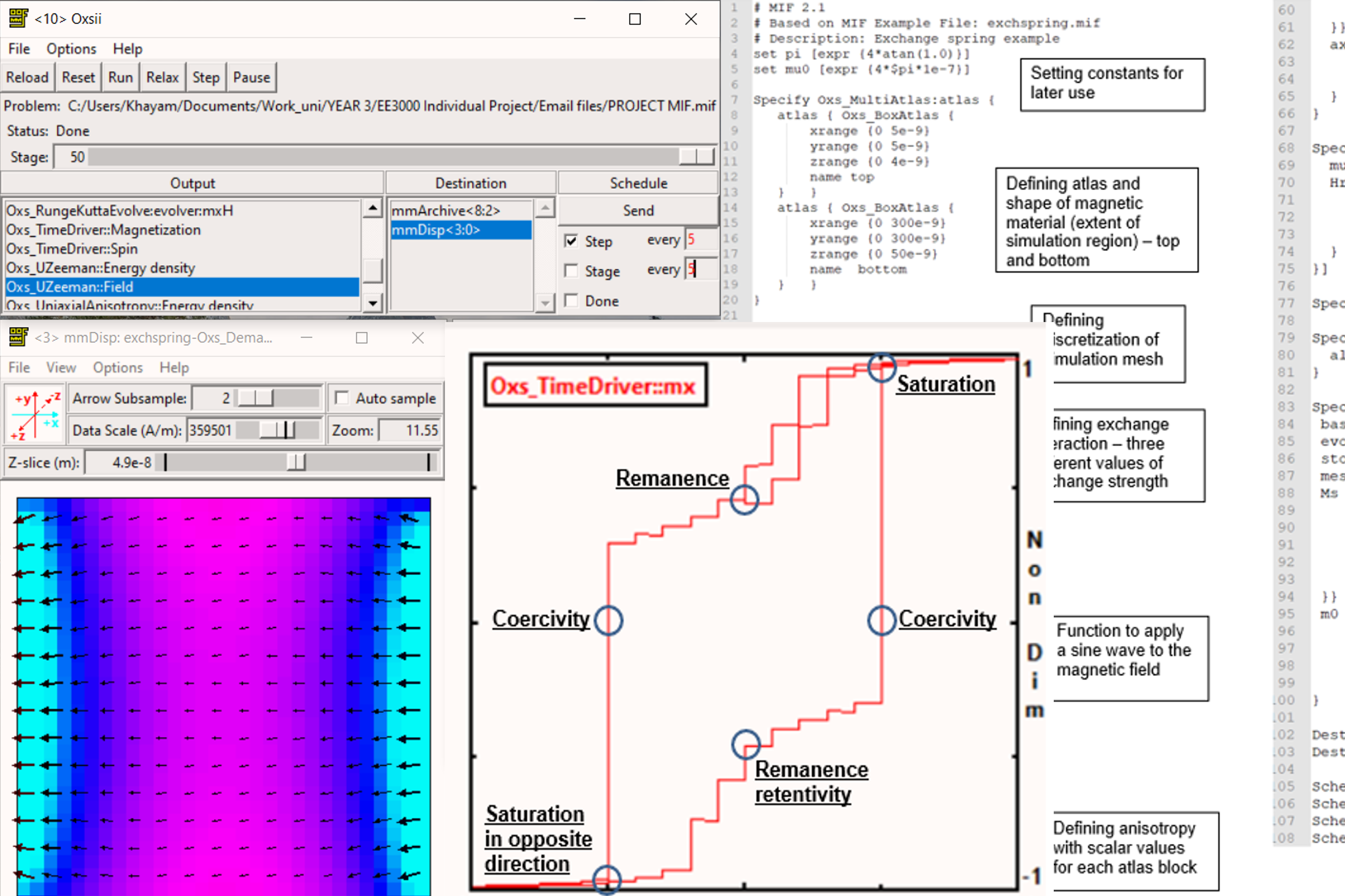Toggle the Stage schedule checkbox
The height and width of the screenshot is (896, 1345).
coord(571,270)
